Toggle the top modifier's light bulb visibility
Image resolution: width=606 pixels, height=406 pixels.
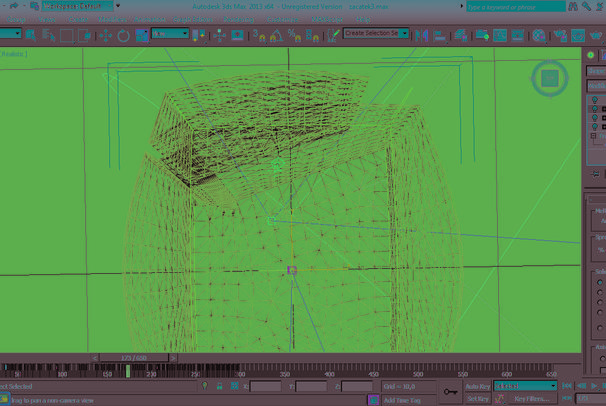point(596,101)
